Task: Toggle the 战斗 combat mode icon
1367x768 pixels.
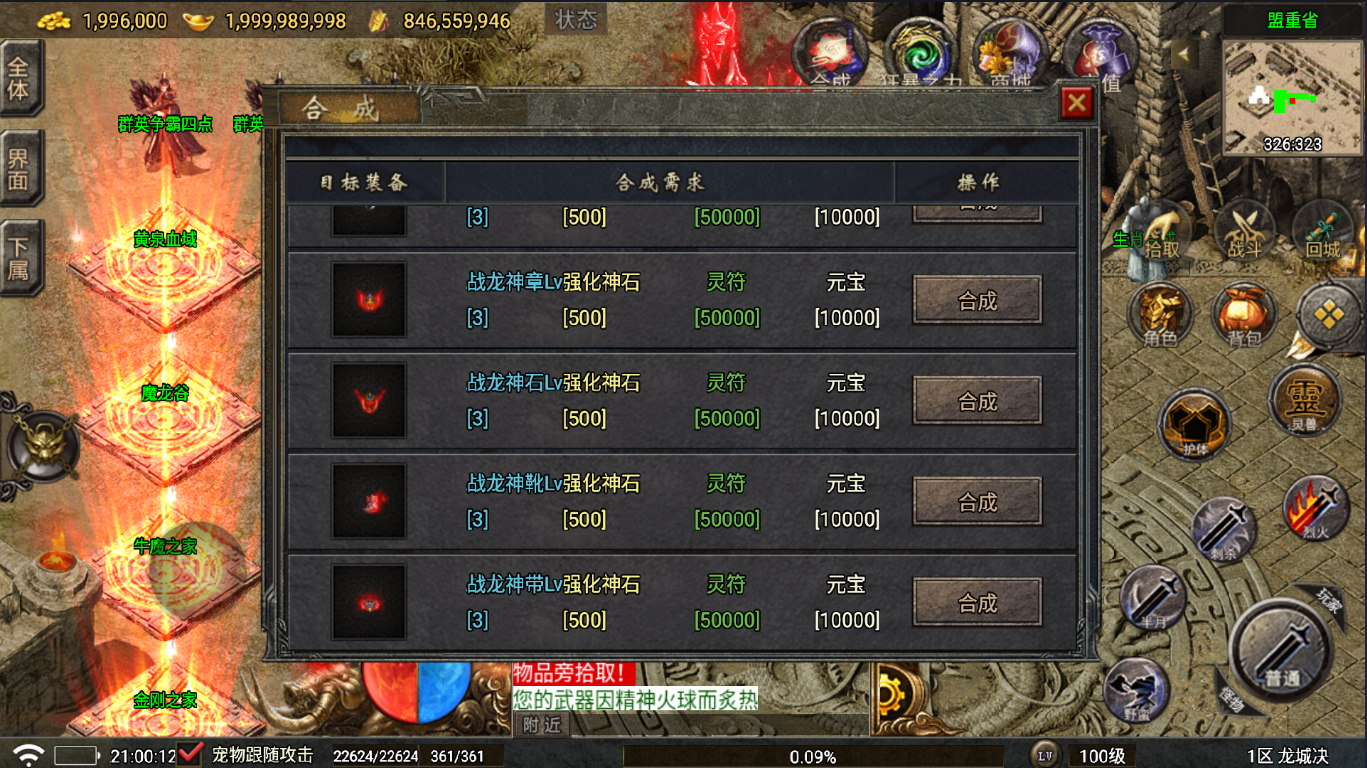Action: pos(1244,232)
